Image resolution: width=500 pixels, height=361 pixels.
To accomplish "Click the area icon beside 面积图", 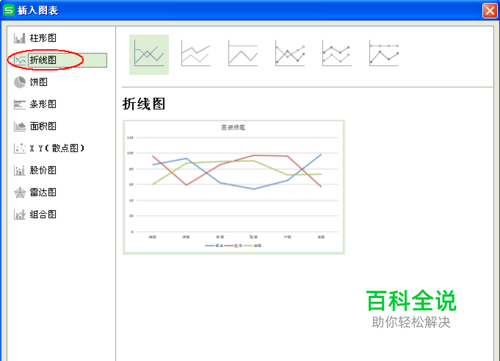I will [x=20, y=126].
